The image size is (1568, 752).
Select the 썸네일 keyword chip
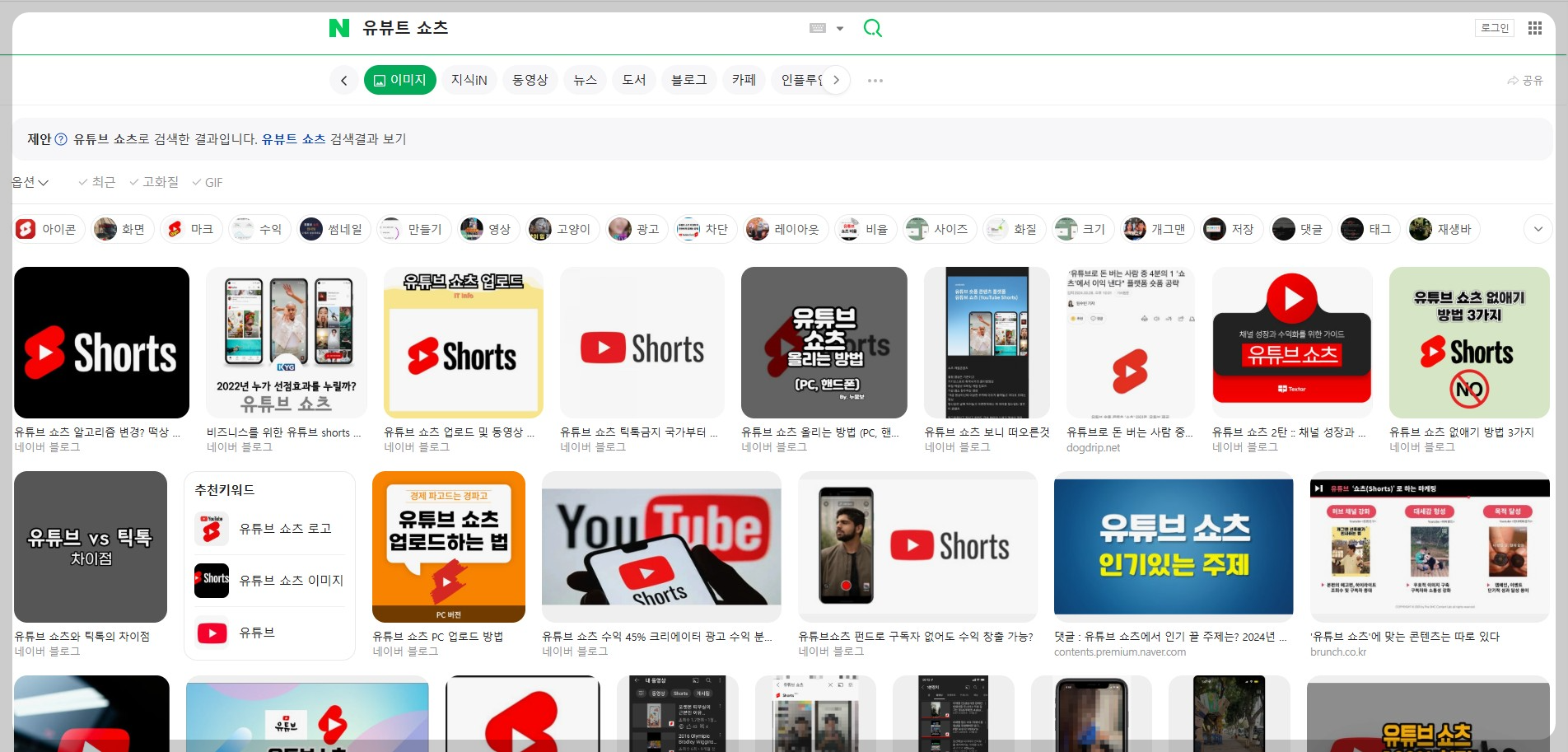click(334, 229)
